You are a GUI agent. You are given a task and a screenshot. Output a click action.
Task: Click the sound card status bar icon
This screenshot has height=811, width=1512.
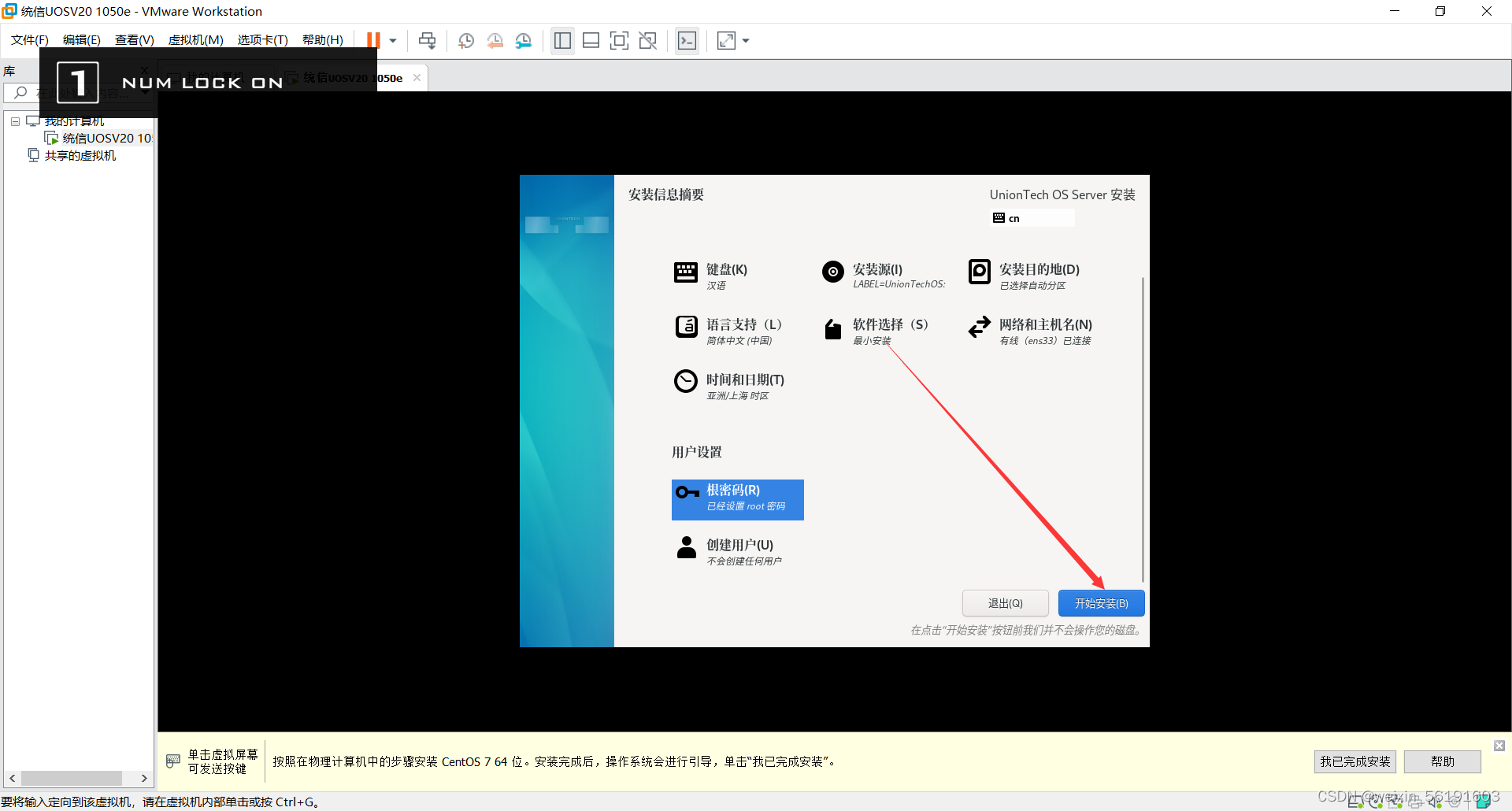(x=1435, y=802)
